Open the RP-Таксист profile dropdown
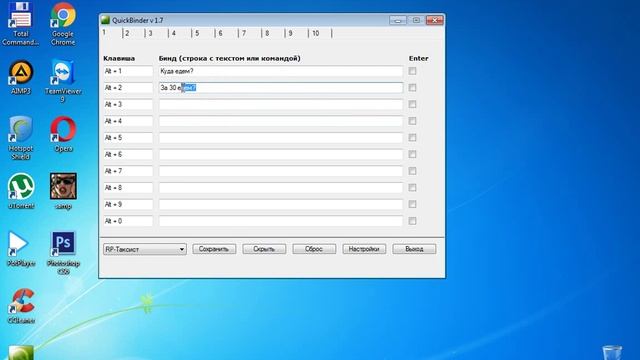Screen dimensions: 640x360 (x=145, y=249)
